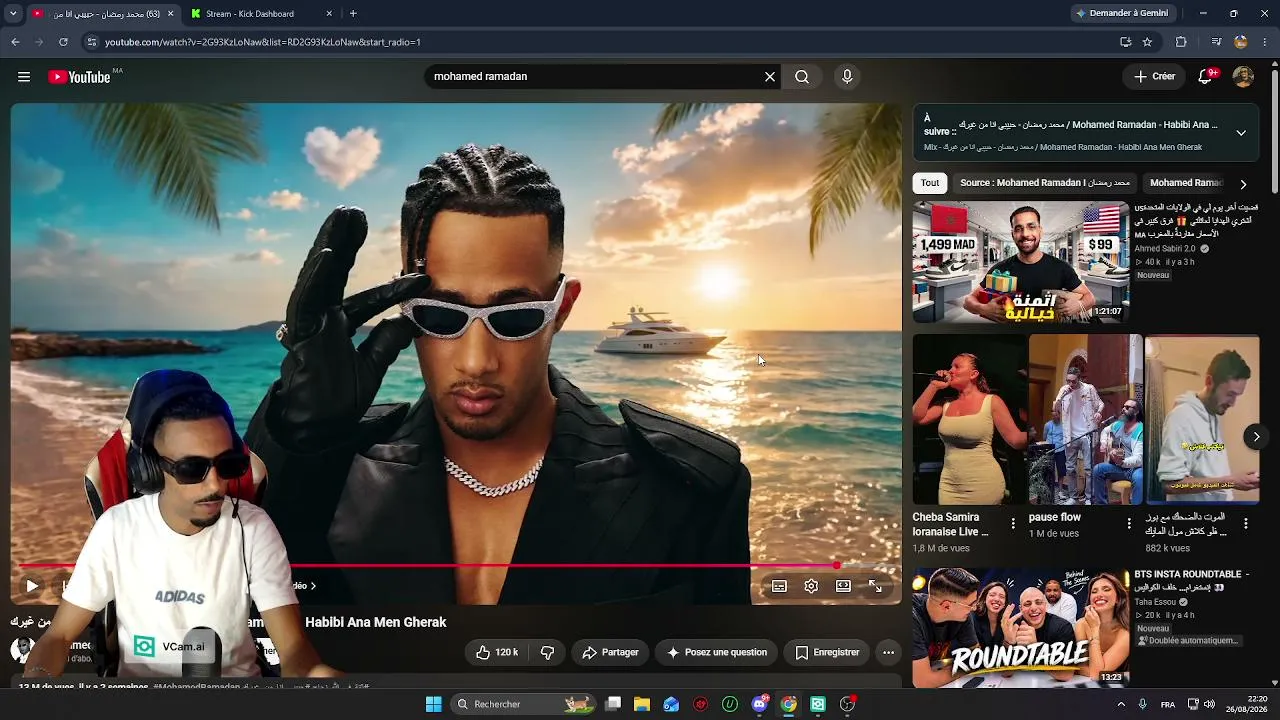Viewport: 1280px width, 720px height.
Task: Open Chrome extensions puzzle menu
Action: pyautogui.click(x=1181, y=42)
